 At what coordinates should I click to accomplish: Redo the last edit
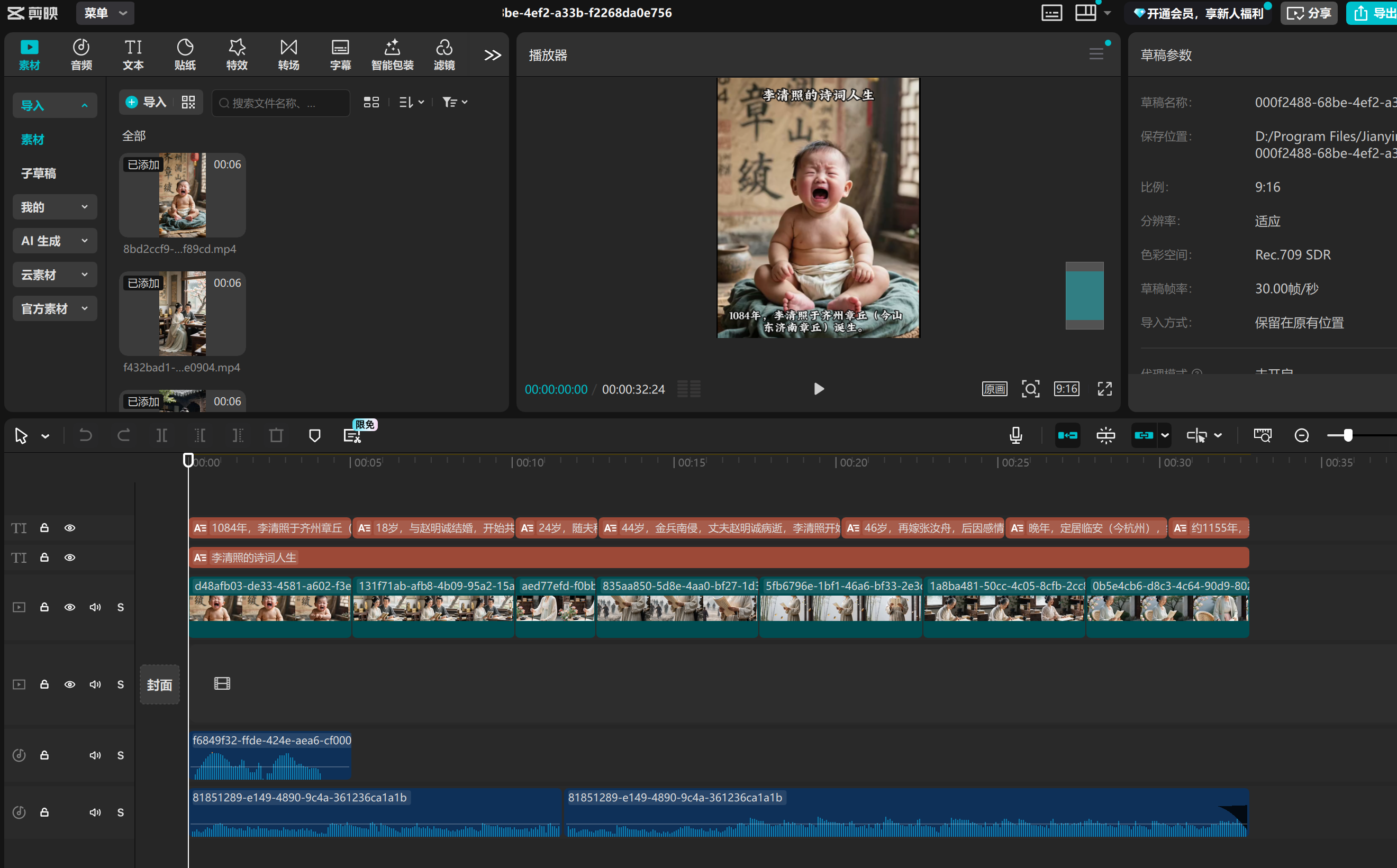coord(123,435)
